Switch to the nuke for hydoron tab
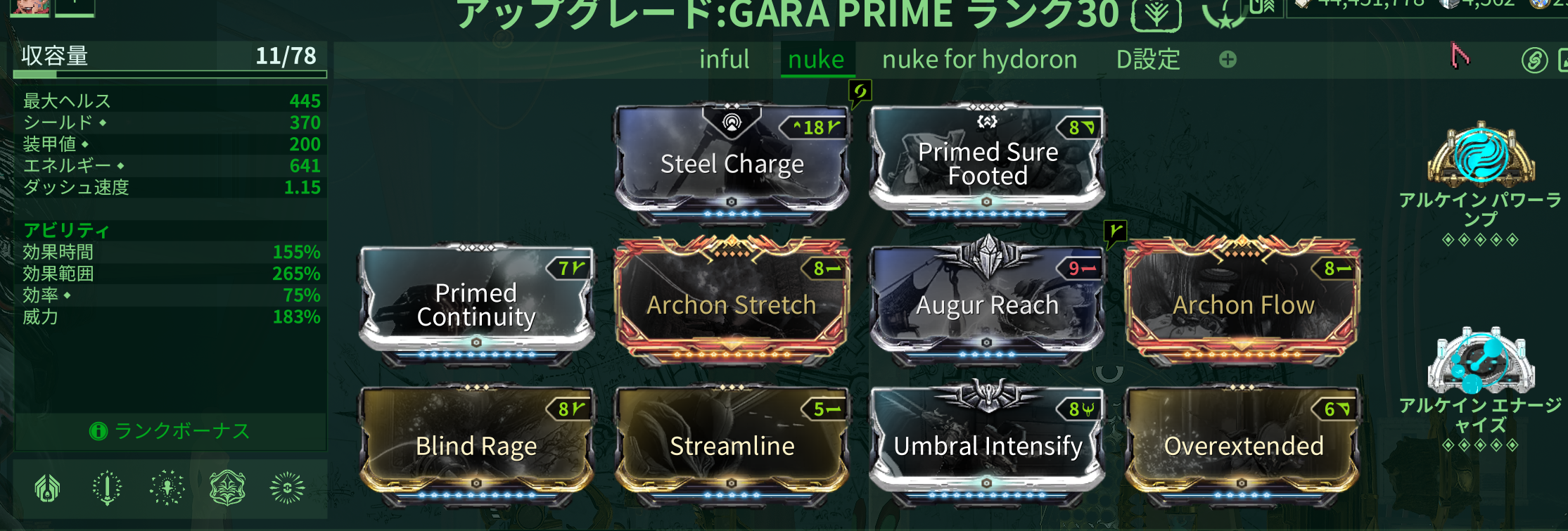The width and height of the screenshot is (1568, 531). (979, 60)
